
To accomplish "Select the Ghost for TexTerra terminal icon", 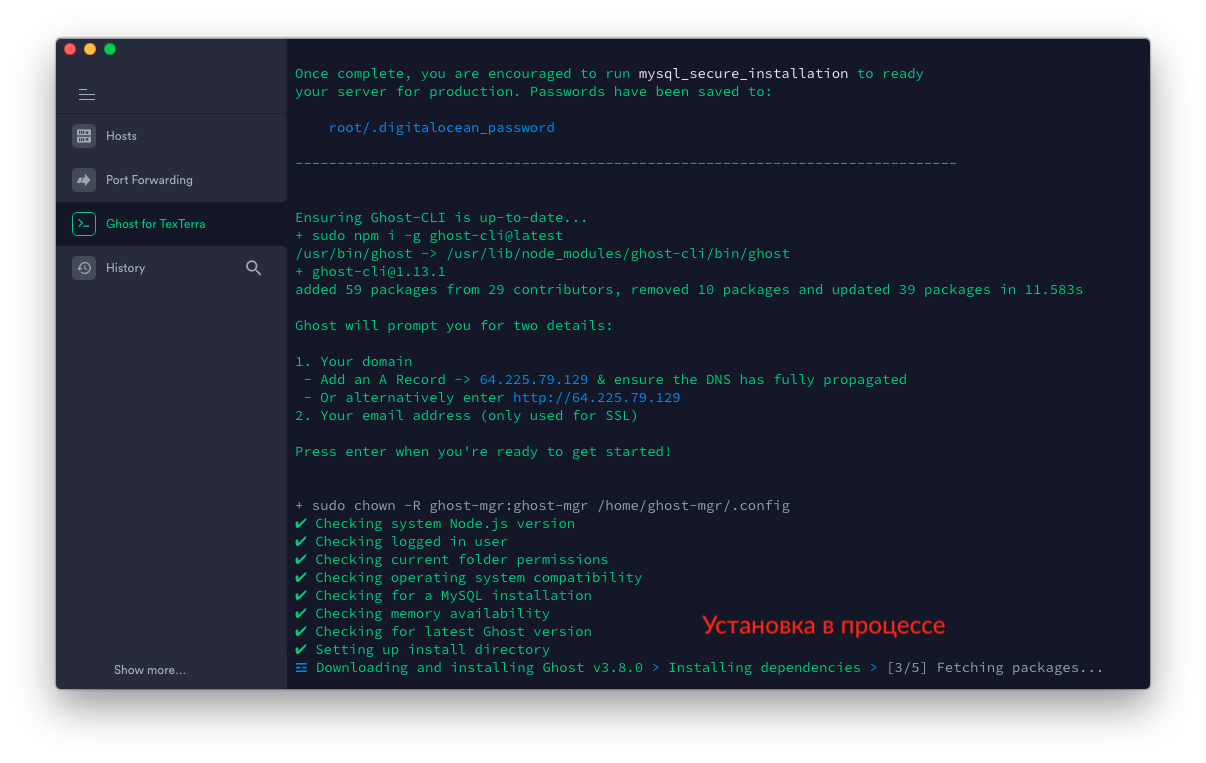I will tap(84, 224).
